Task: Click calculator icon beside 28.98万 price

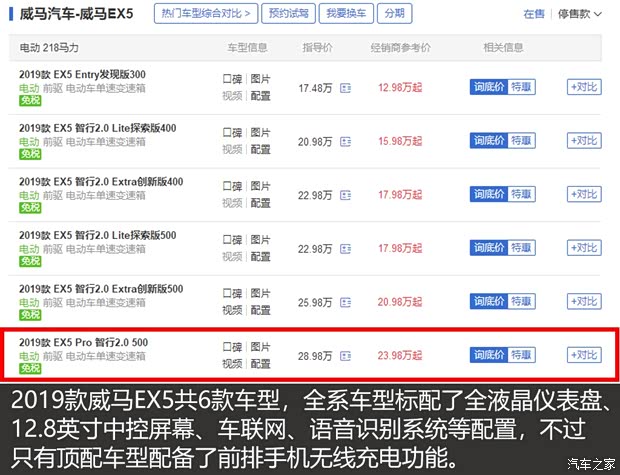Action: (x=345, y=355)
